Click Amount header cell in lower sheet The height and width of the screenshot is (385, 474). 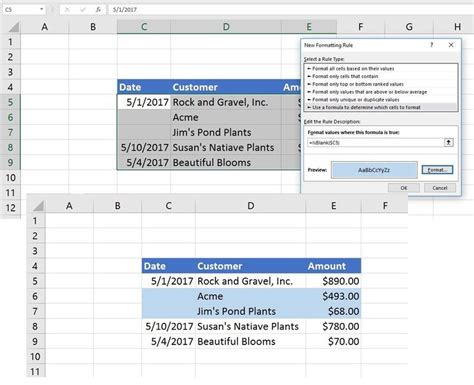(x=333, y=266)
